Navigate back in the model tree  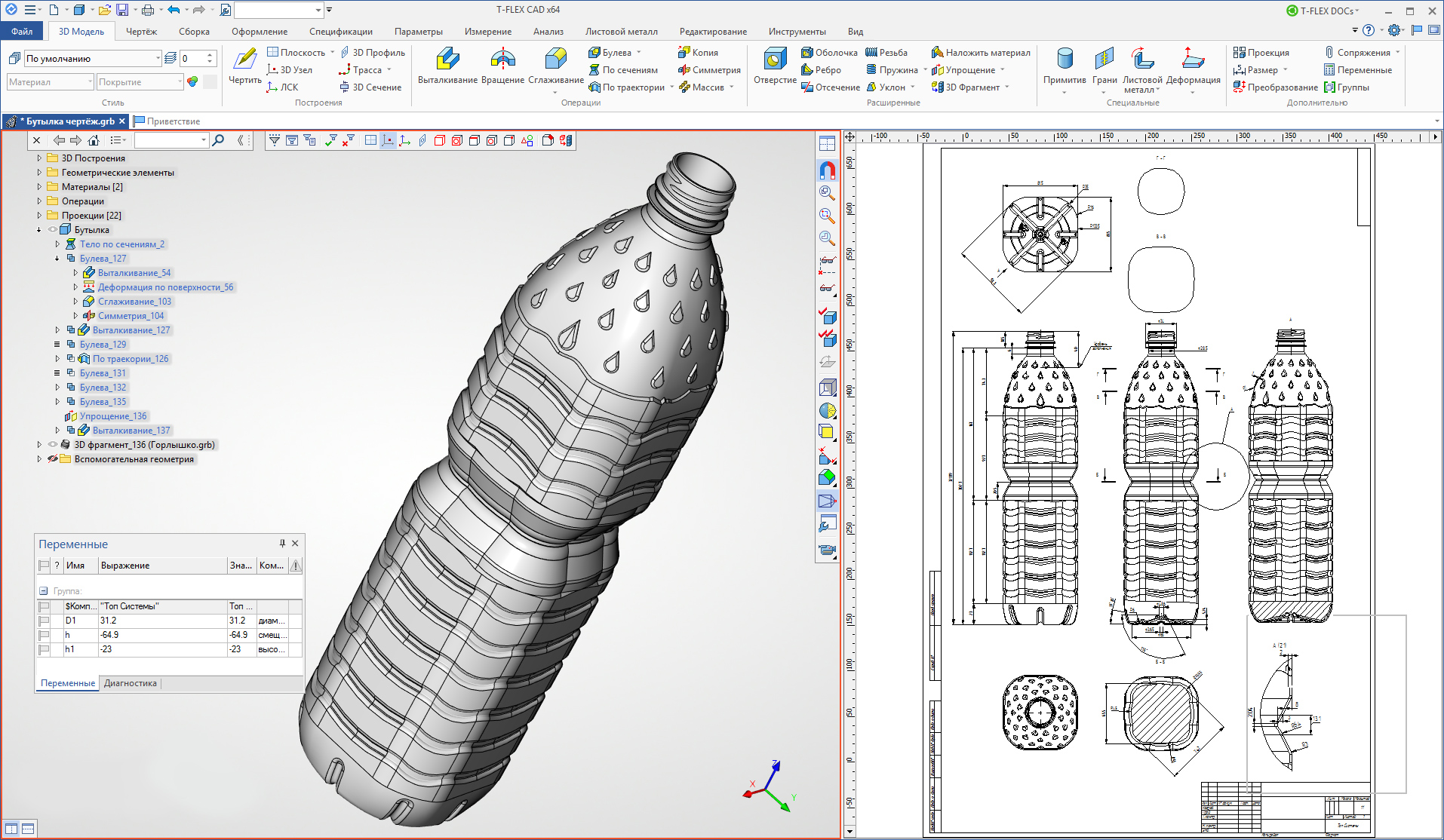59,140
